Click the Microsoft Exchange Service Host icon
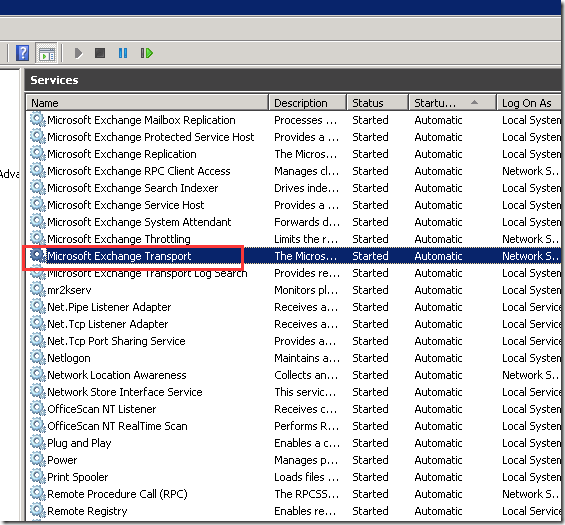Screen dimensions: 565x525 coord(37,204)
